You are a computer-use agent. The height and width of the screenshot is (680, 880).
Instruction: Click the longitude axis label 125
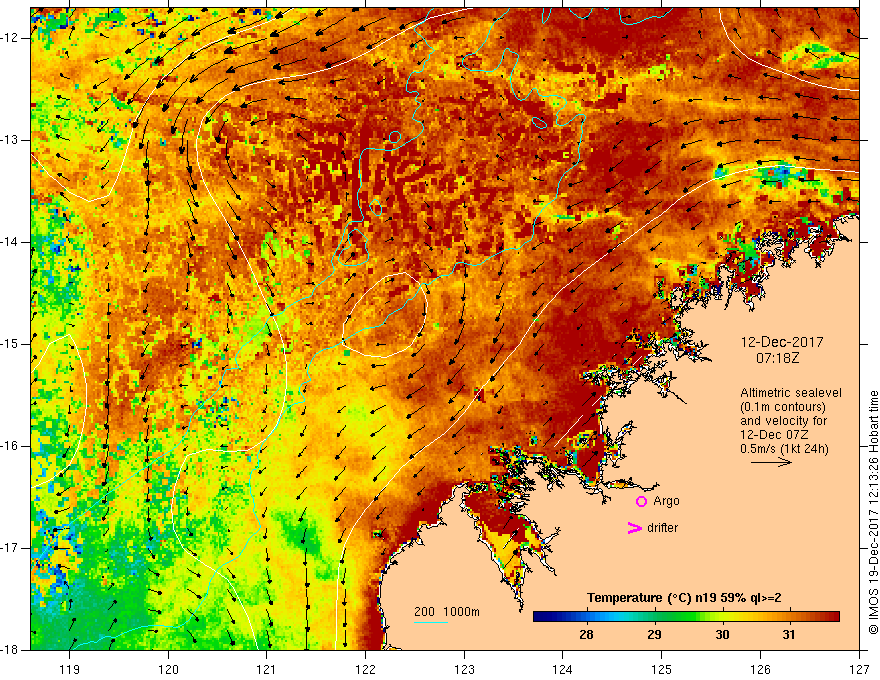point(661,669)
